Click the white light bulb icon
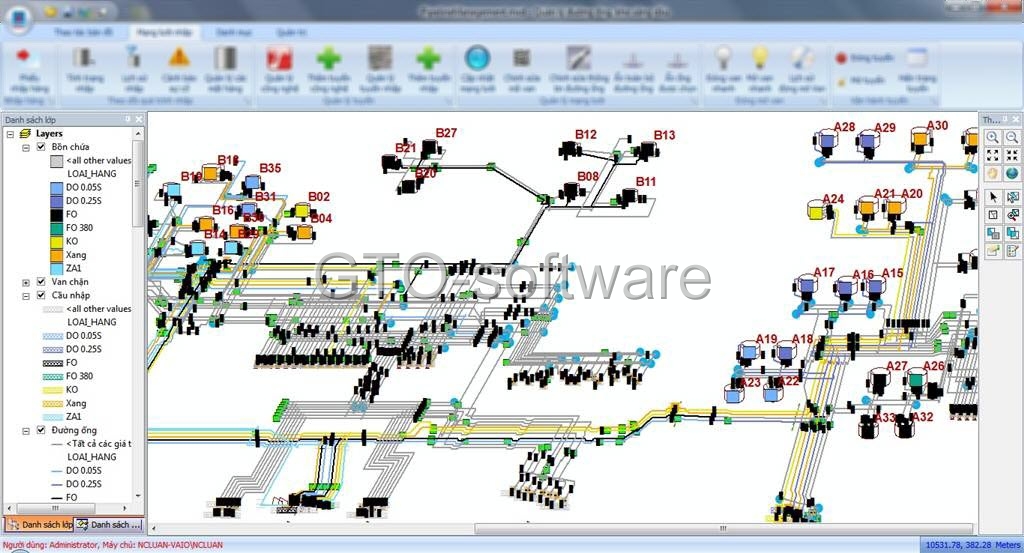 point(722,57)
